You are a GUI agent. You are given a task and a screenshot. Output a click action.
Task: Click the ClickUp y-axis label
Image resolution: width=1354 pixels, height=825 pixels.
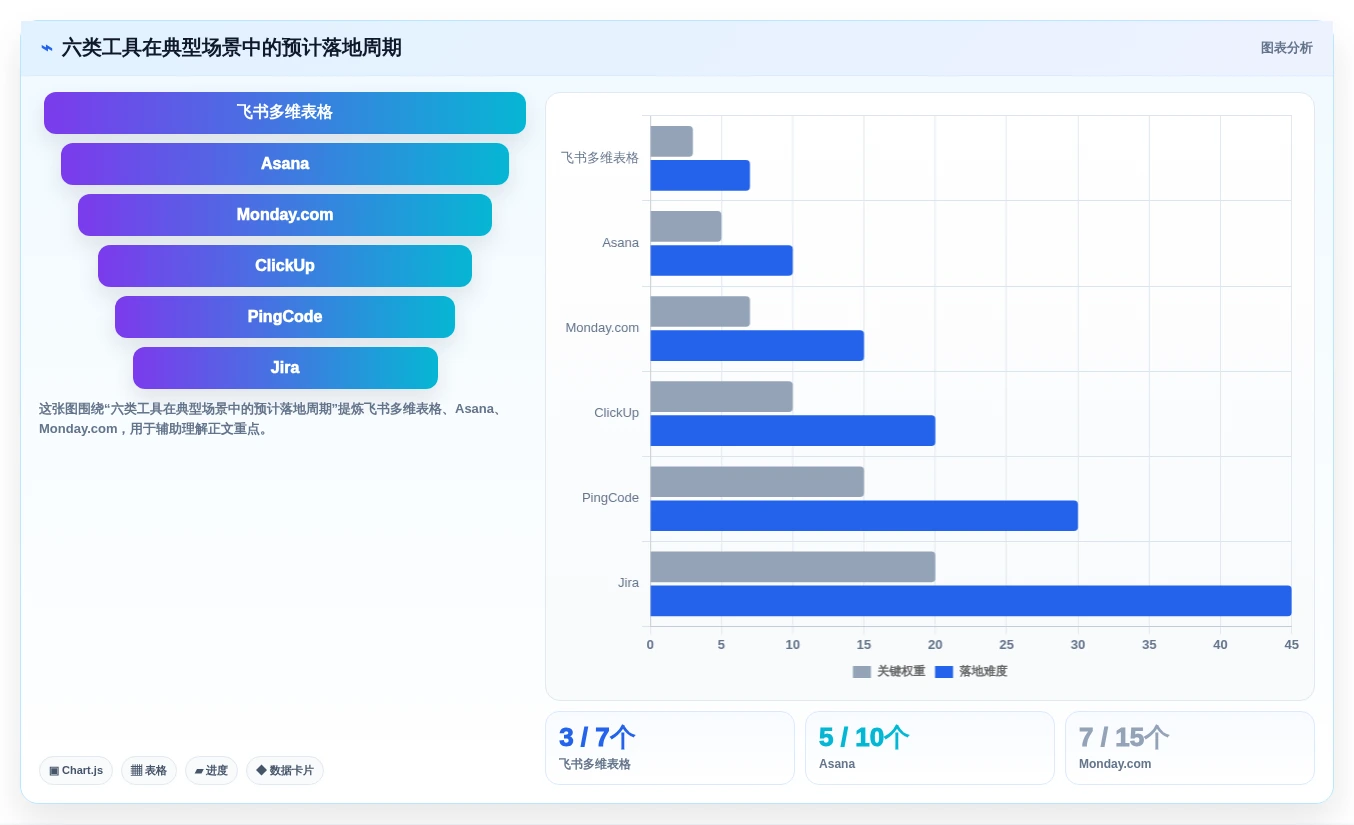(616, 413)
